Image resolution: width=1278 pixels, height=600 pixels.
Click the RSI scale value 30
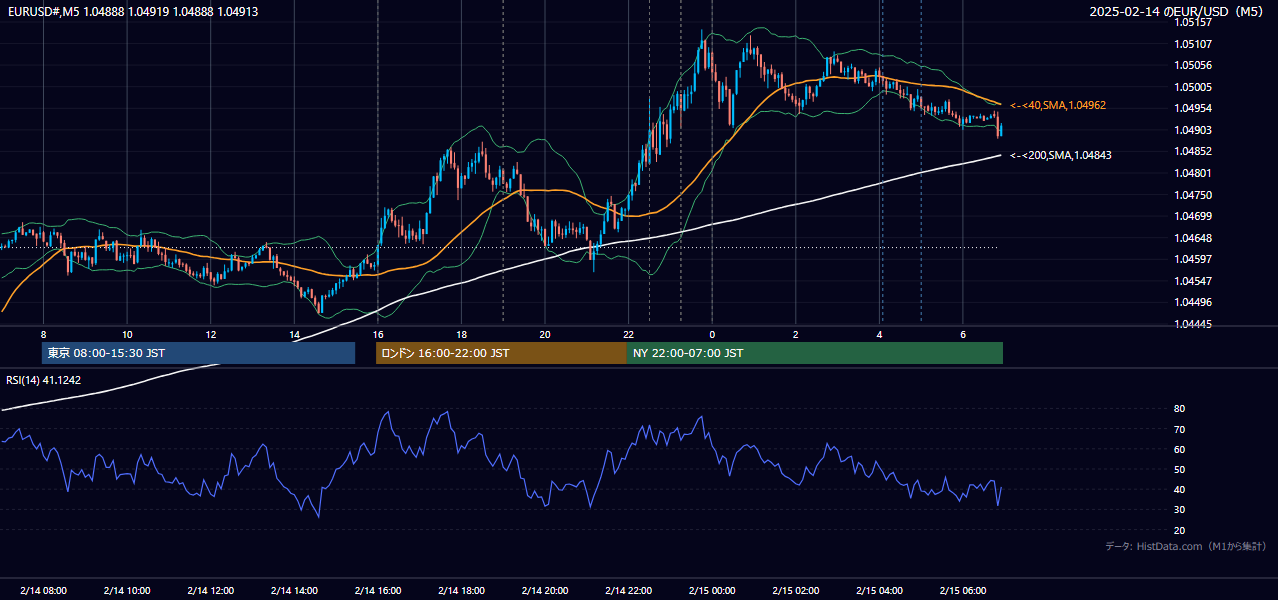1179,510
